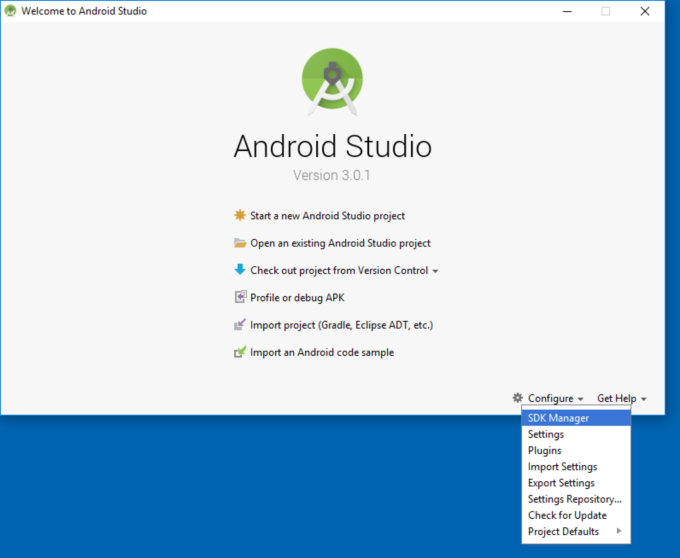680x558 pixels.
Task: Click the orange star new project icon
Action: [240, 215]
